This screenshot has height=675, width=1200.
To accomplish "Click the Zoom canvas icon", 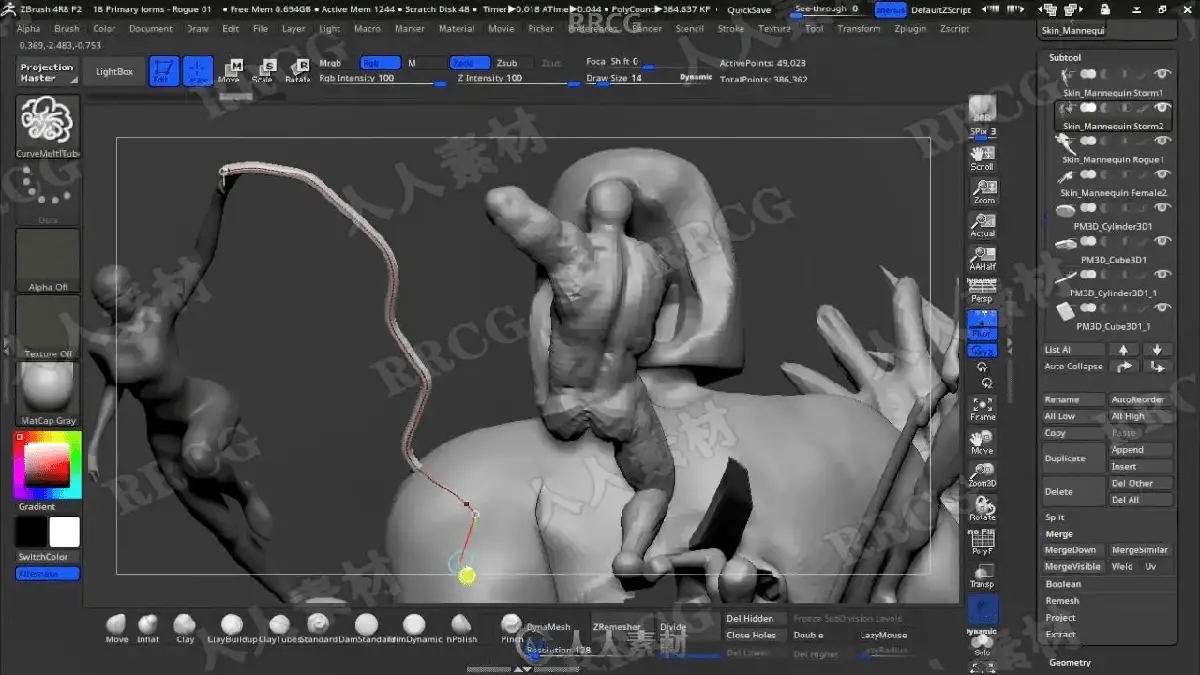I will (x=983, y=192).
